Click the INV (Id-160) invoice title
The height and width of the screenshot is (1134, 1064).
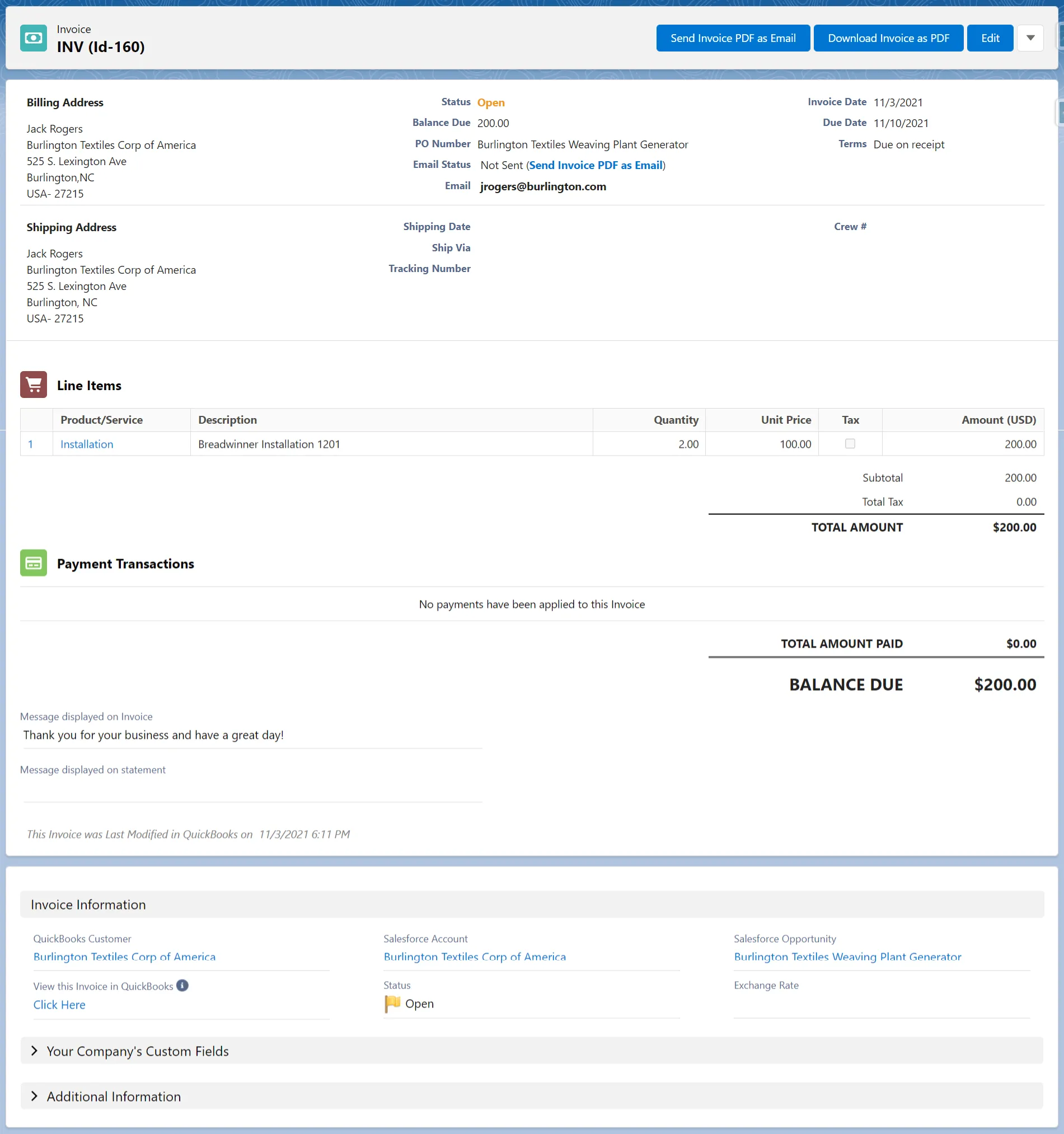tap(101, 47)
